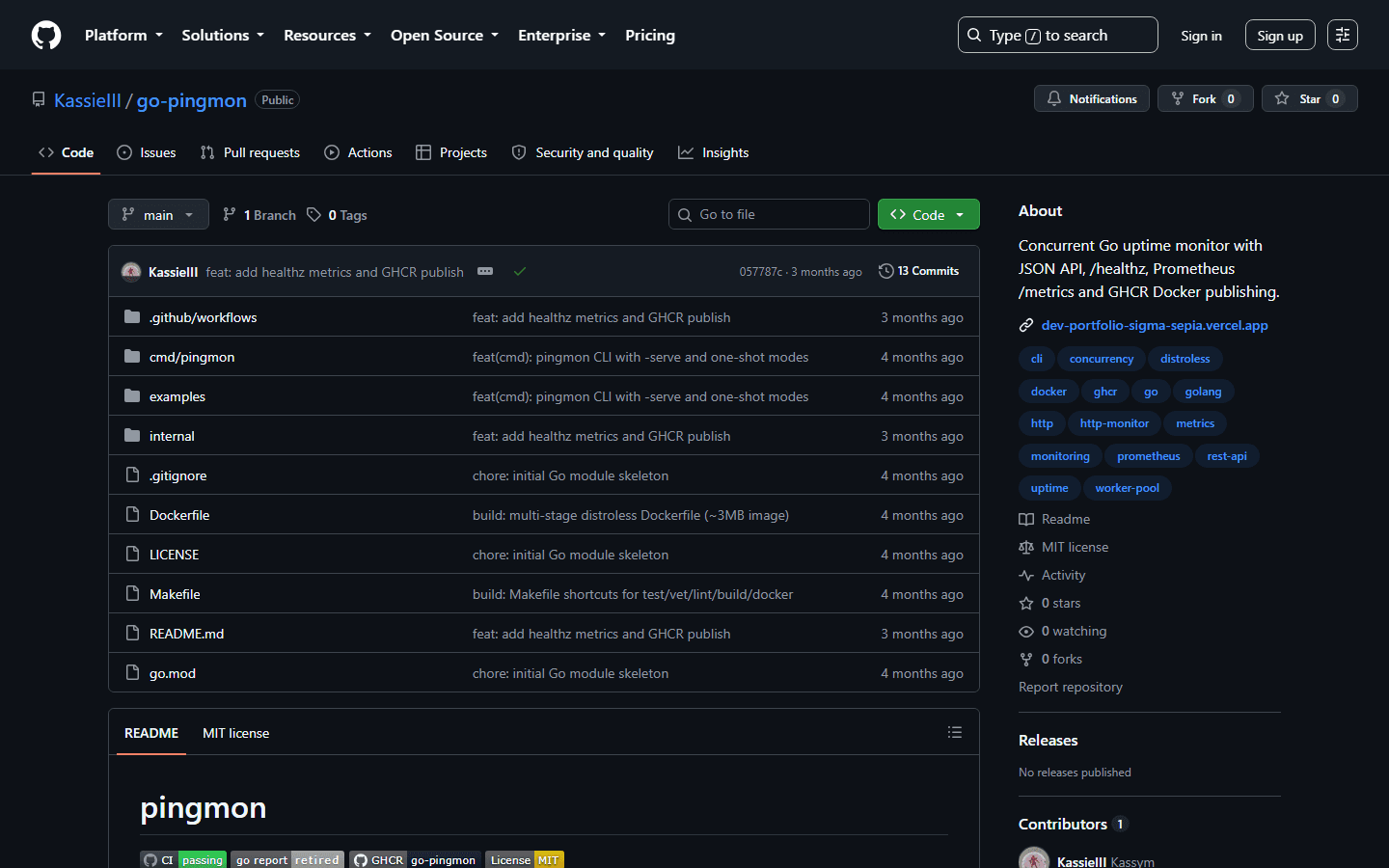Click the Kassielll avatar in commit bar
The height and width of the screenshot is (868, 1389).
click(x=131, y=272)
